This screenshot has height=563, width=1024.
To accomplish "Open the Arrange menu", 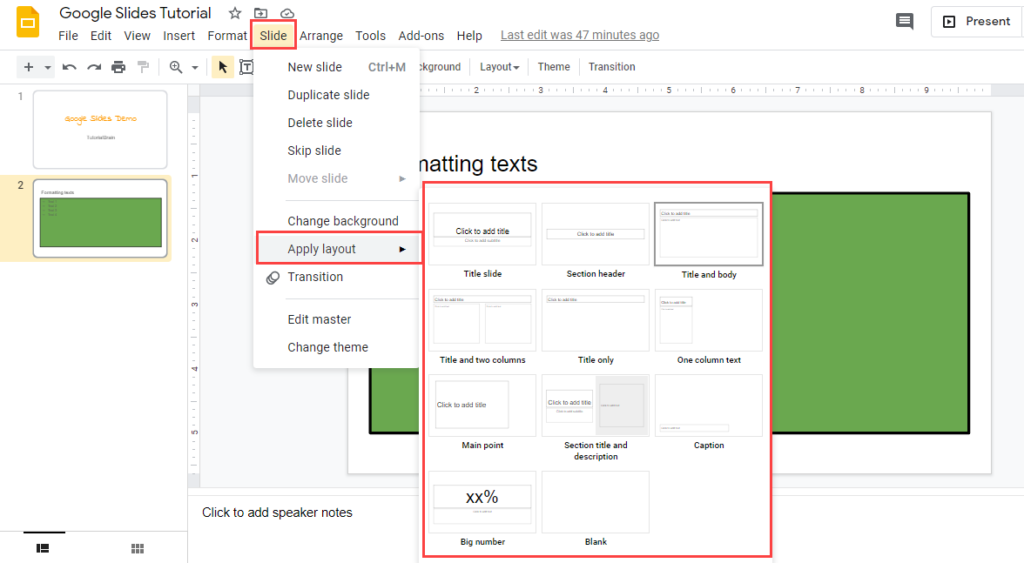I will [x=321, y=36].
